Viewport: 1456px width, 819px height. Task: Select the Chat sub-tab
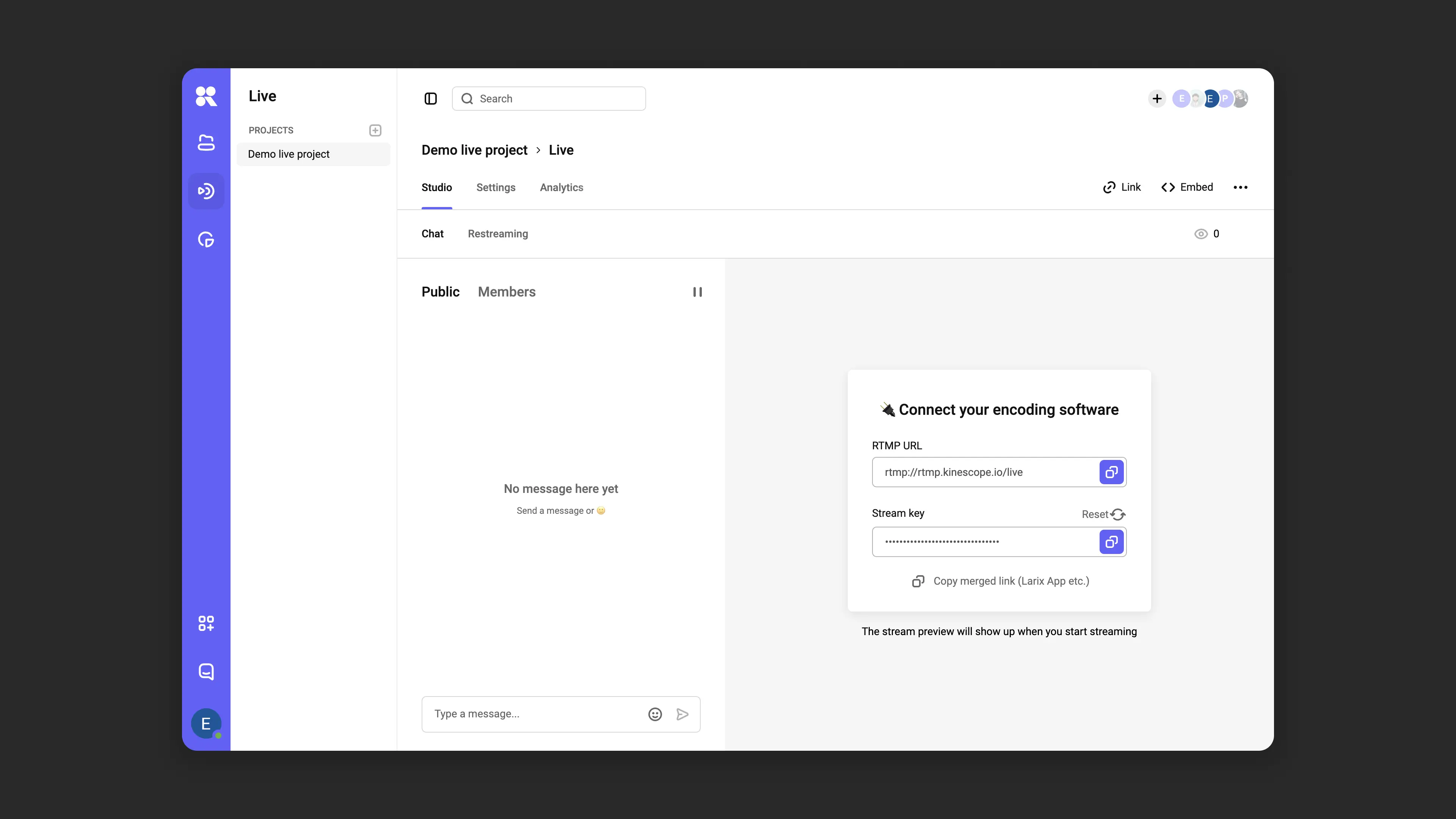432,234
